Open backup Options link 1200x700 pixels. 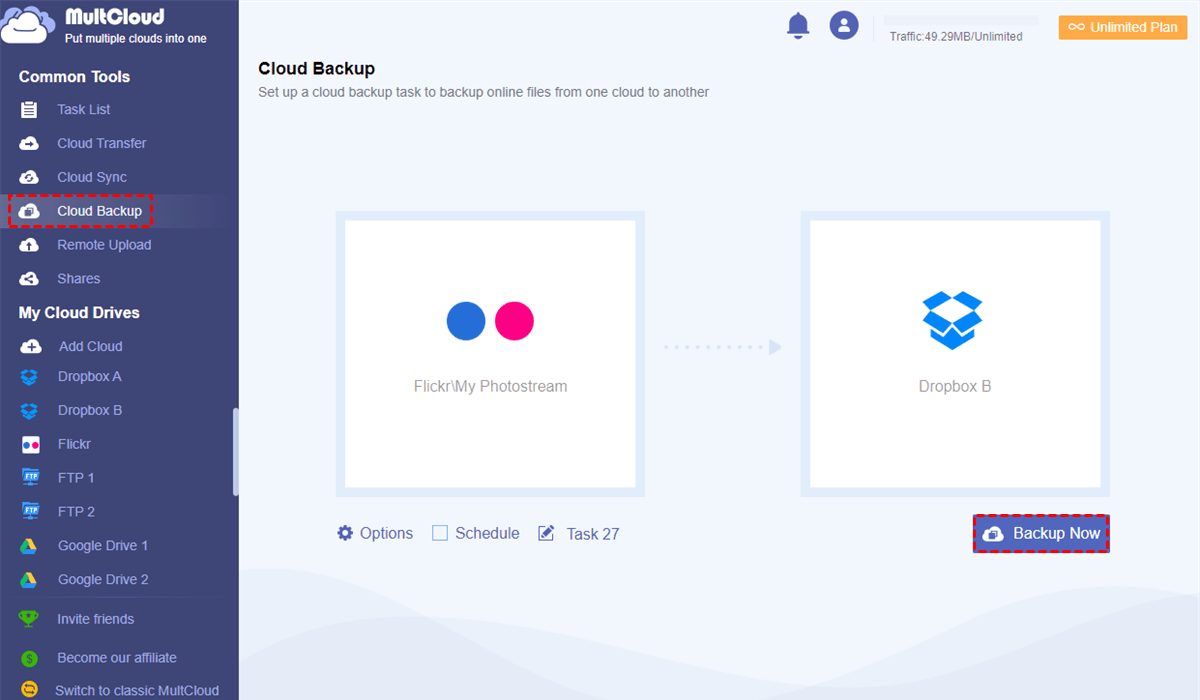386,534
